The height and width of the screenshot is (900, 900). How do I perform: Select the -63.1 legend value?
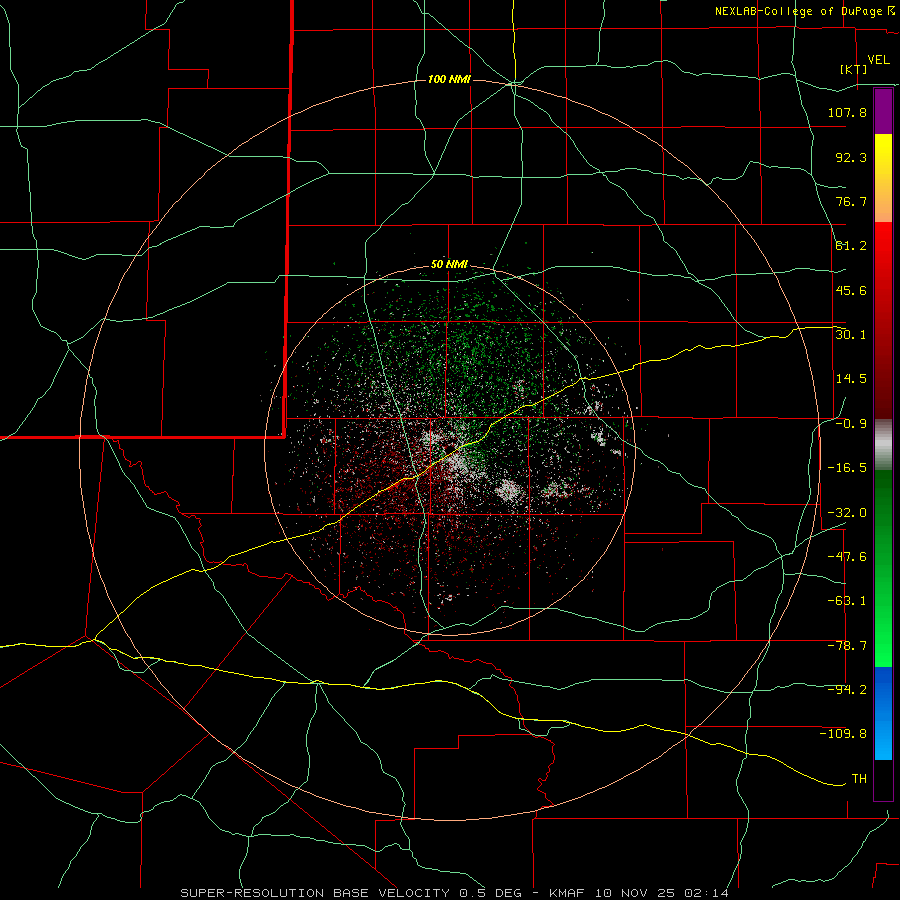pyautogui.click(x=847, y=601)
